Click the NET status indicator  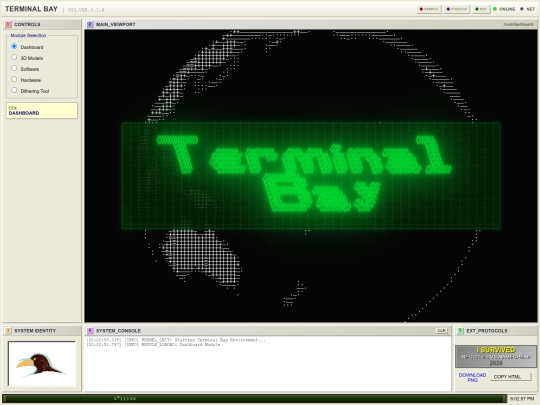point(527,9)
